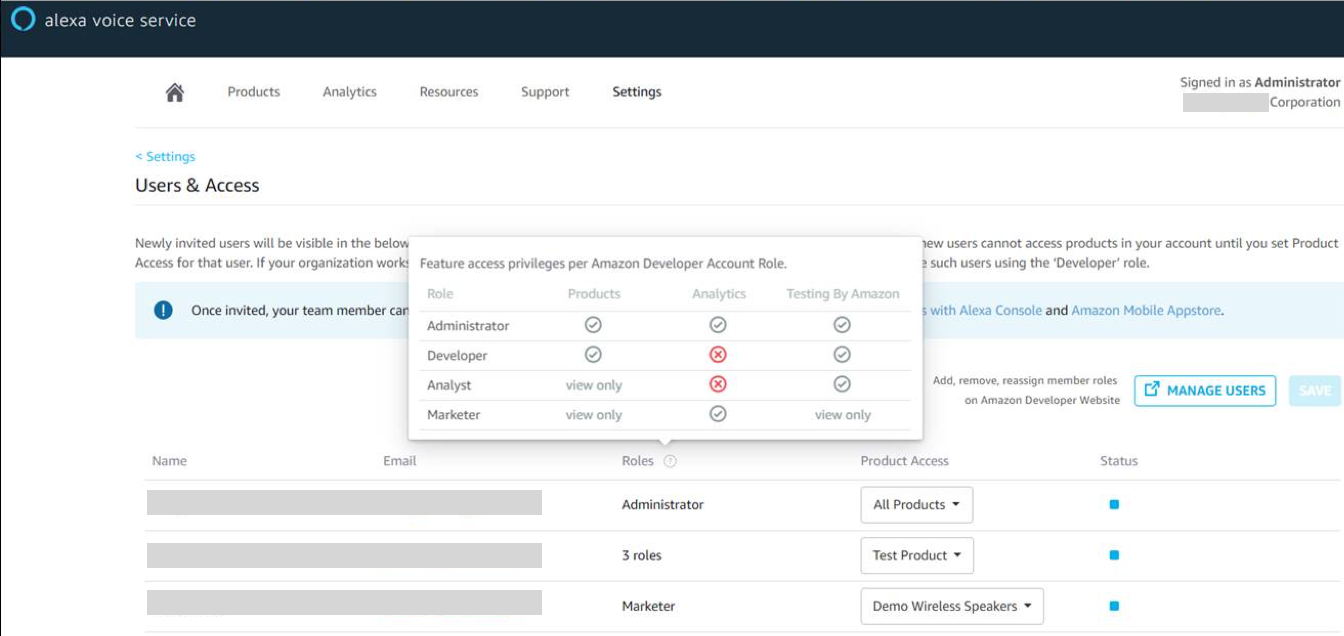
Task: Open the All Products access dropdown
Action: (916, 505)
